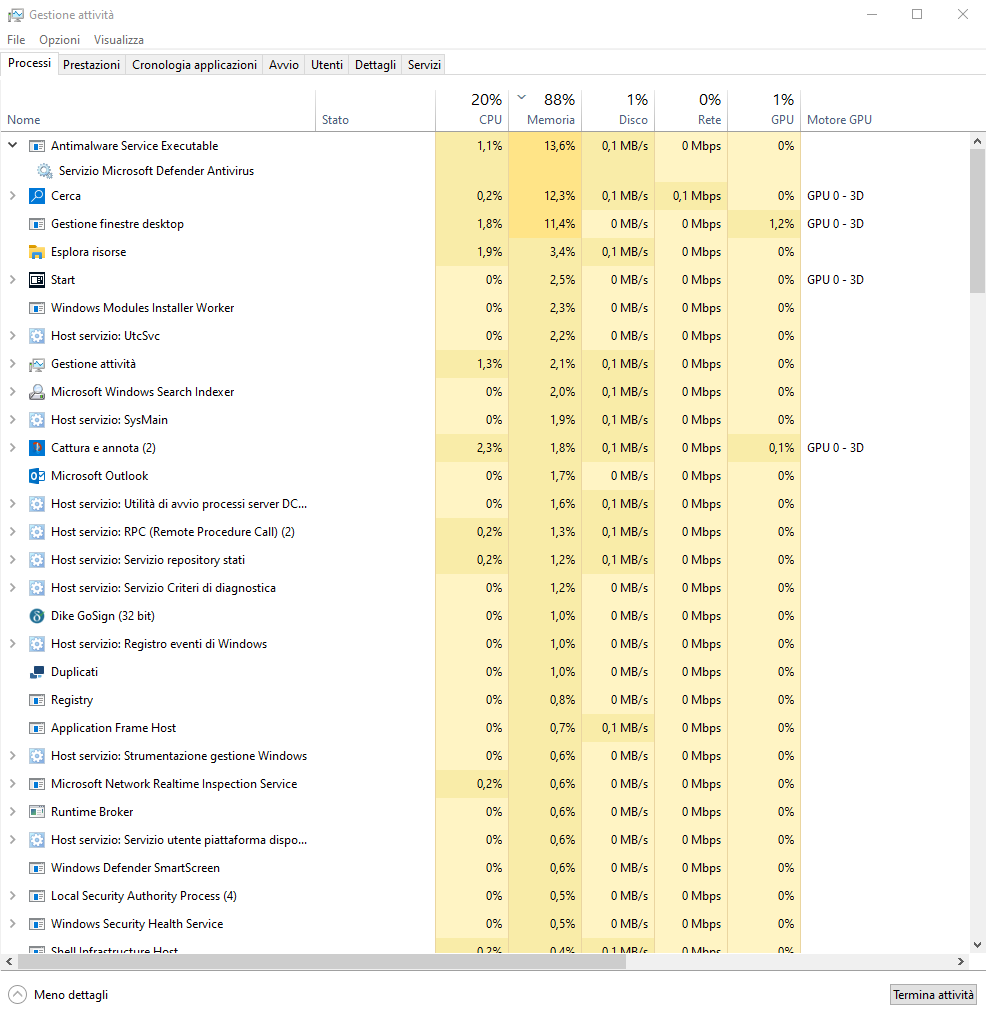Switch to the Prestazioni tab

point(91,65)
